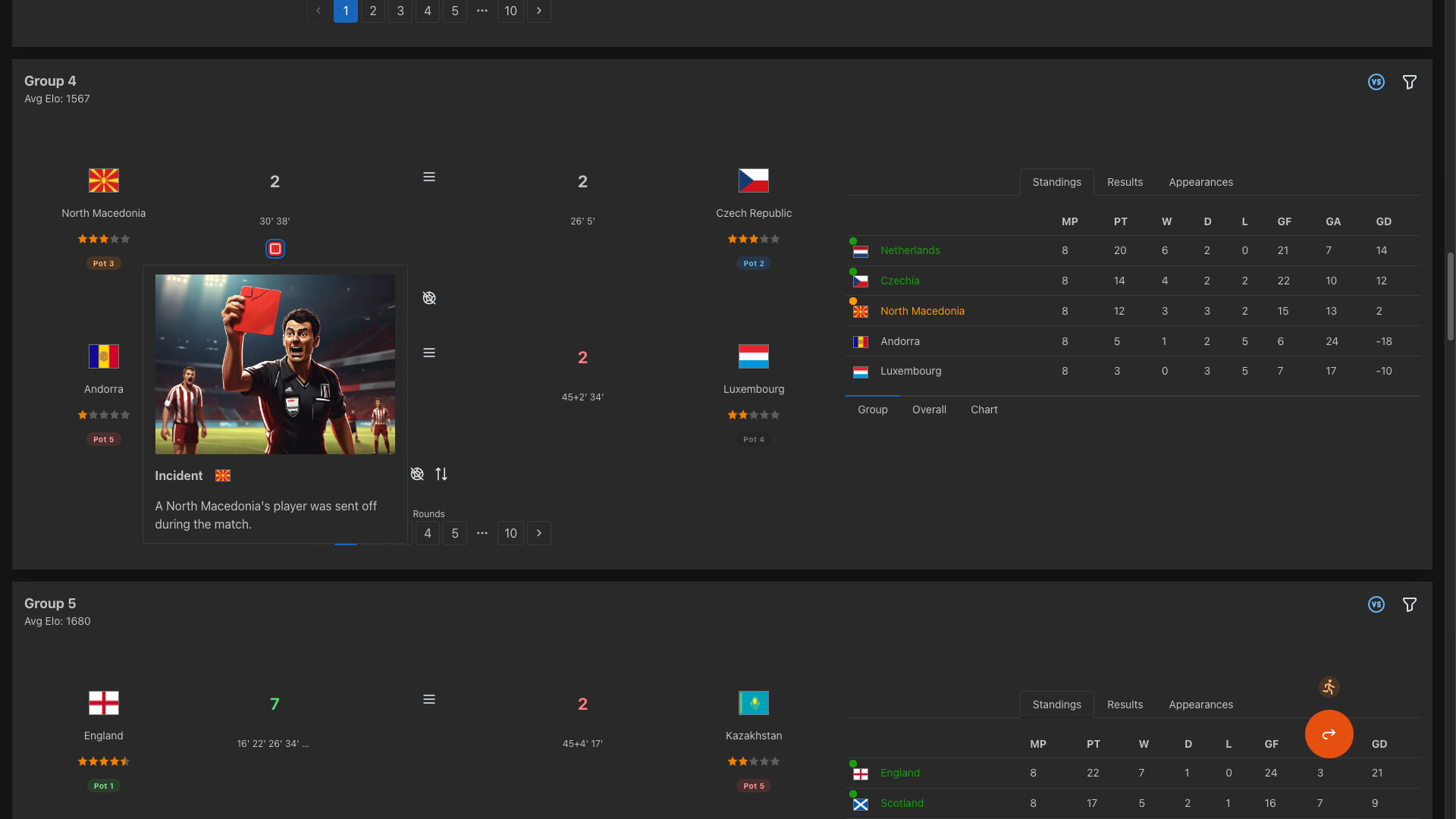Click the next-page chevron in Group 4 pagination

(x=538, y=533)
